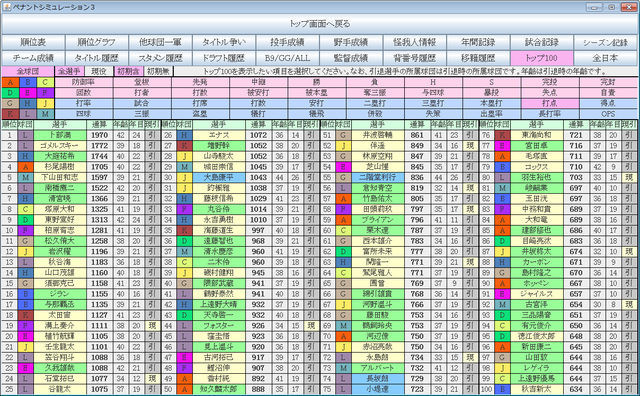Select the OPS stat category
The image size is (640, 396).
(x=608, y=114)
